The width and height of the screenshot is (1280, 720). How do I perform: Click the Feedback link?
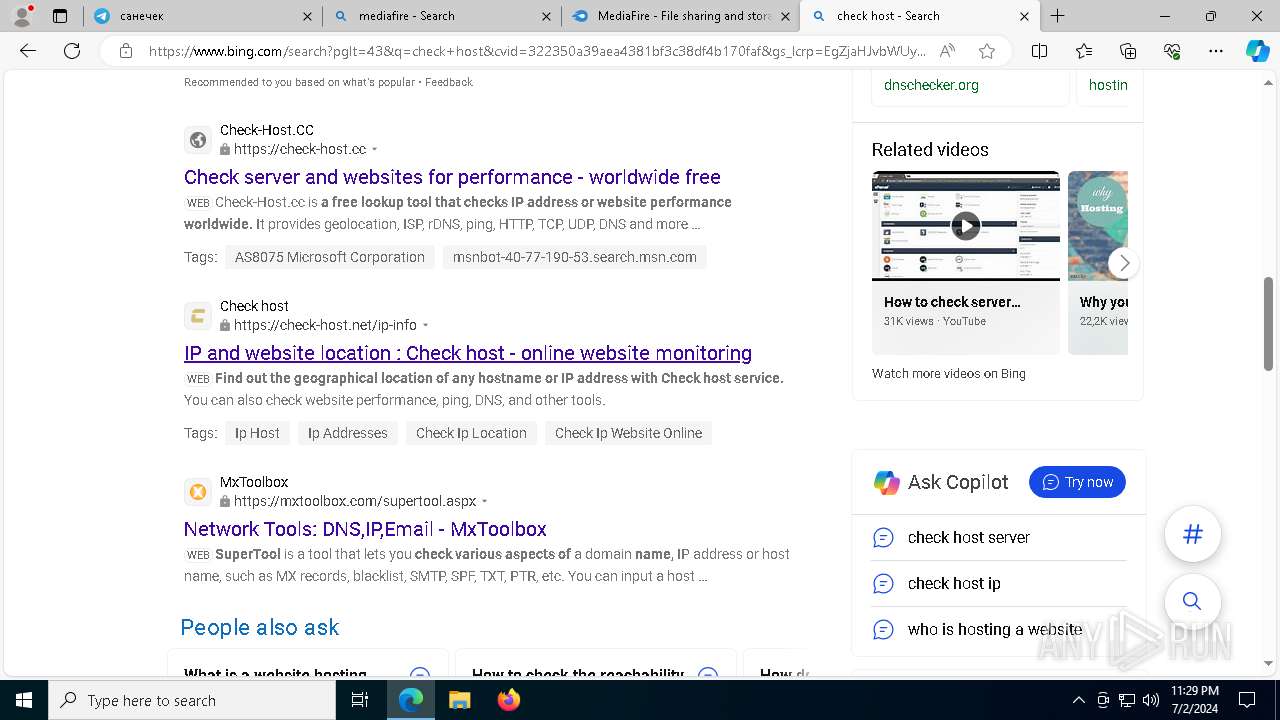pos(449,82)
